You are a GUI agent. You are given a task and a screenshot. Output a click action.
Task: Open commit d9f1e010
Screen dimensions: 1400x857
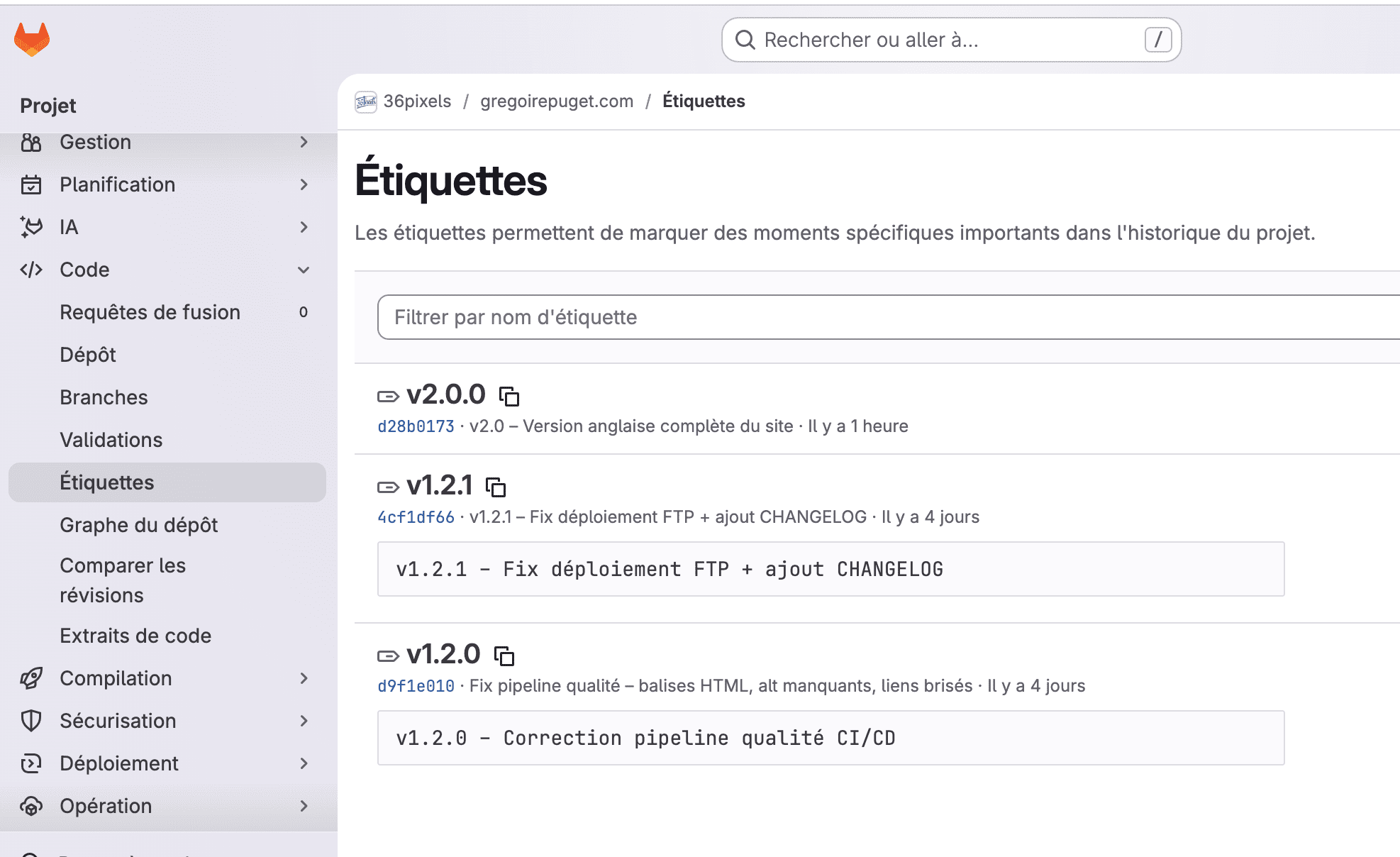pos(416,686)
